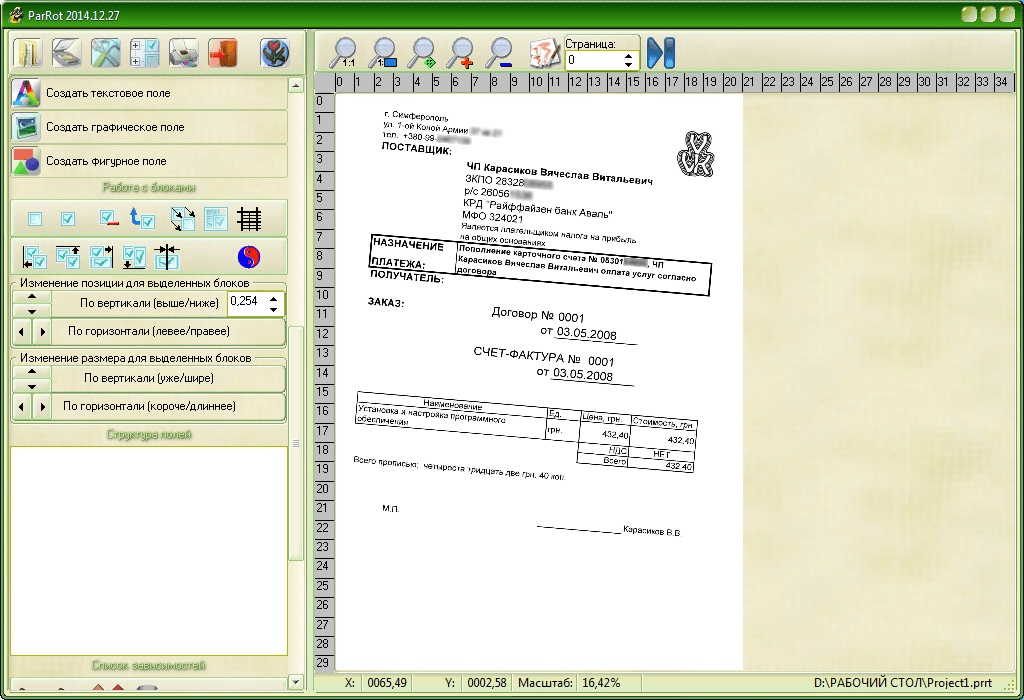Viewport: 1024px width, 700px height.
Task: Click the yin-yang icon
Action: (249, 257)
